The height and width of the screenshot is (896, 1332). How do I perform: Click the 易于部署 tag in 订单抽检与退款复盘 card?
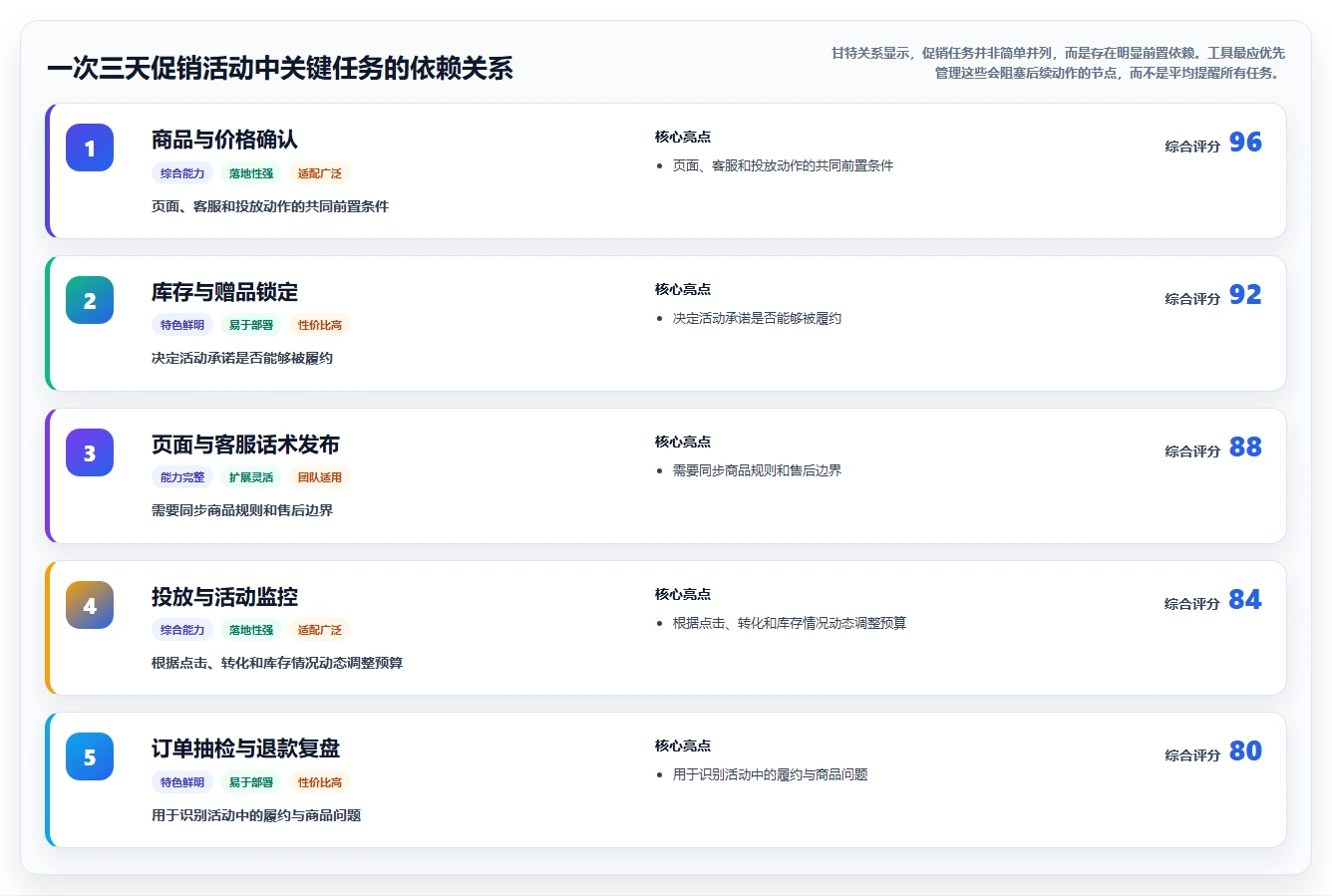pos(251,782)
